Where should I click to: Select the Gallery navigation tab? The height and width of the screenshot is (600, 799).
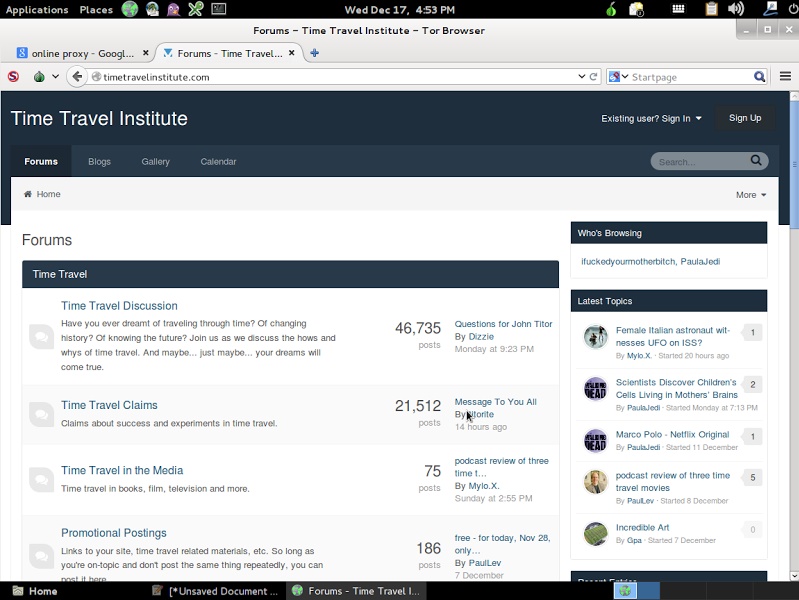point(155,161)
